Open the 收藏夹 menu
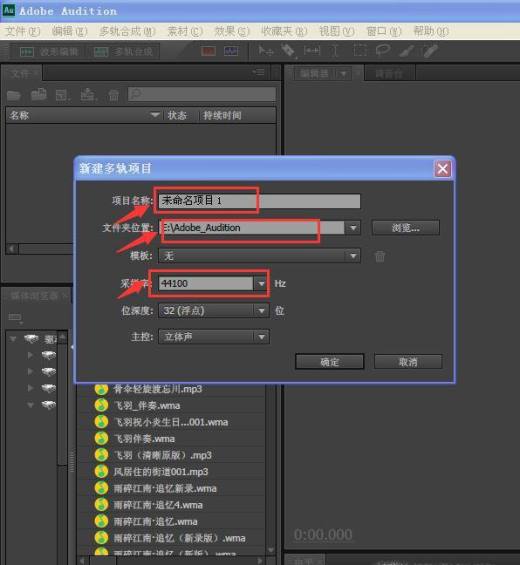This screenshot has height=565, width=520. pyautogui.click(x=284, y=32)
